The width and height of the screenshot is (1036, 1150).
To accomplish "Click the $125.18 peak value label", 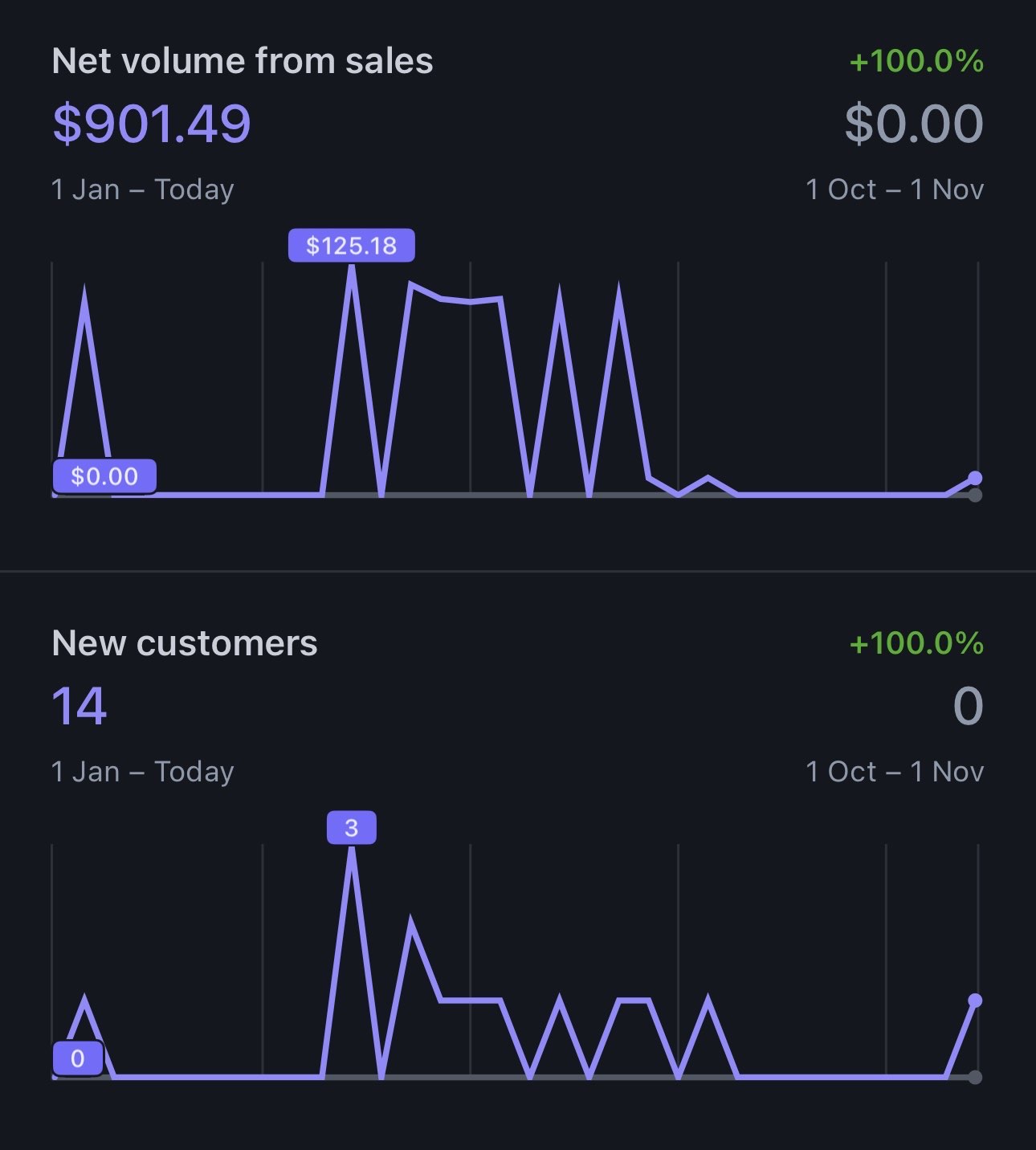I will point(352,246).
